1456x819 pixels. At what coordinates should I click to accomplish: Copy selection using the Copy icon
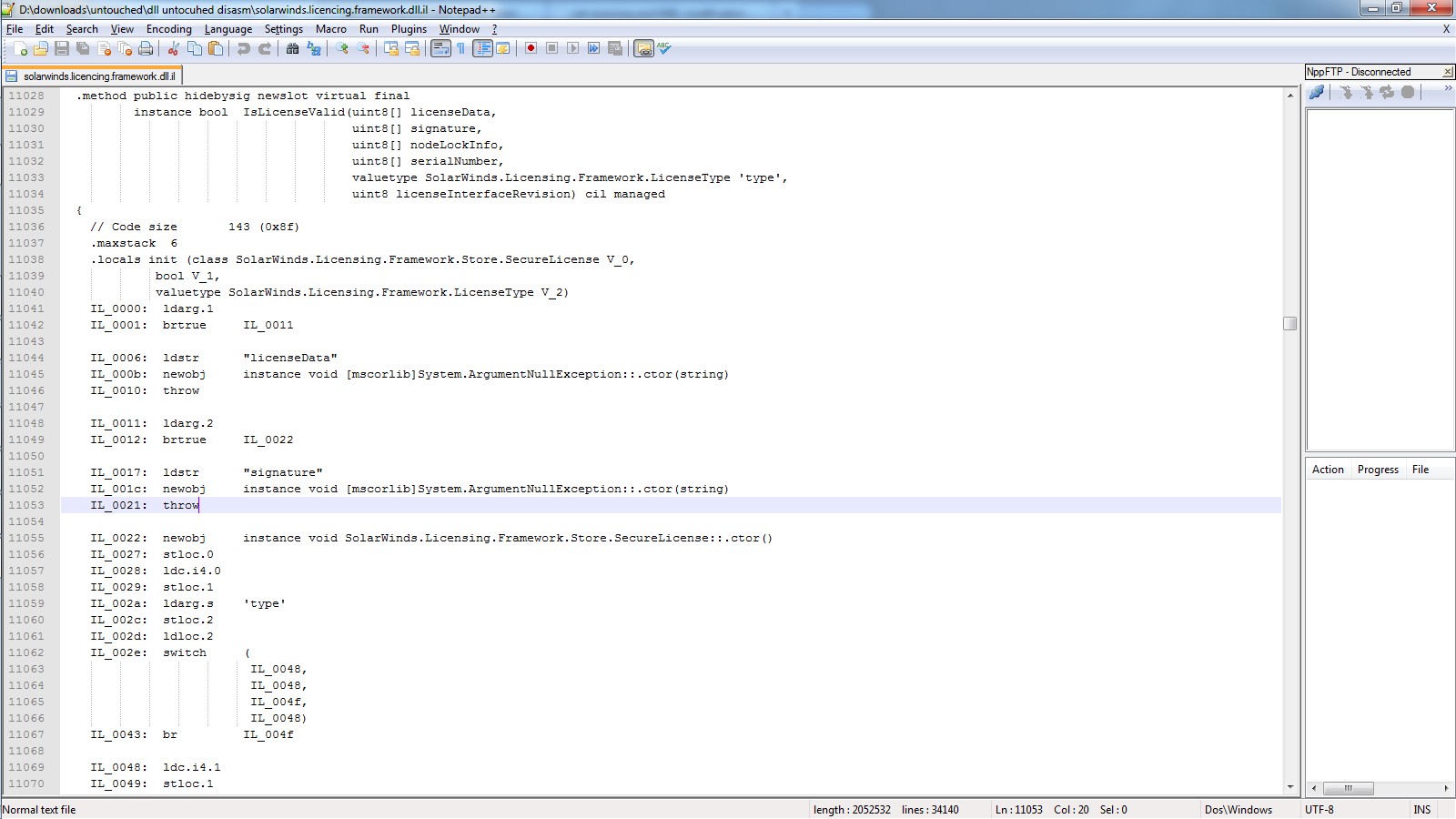tap(195, 49)
